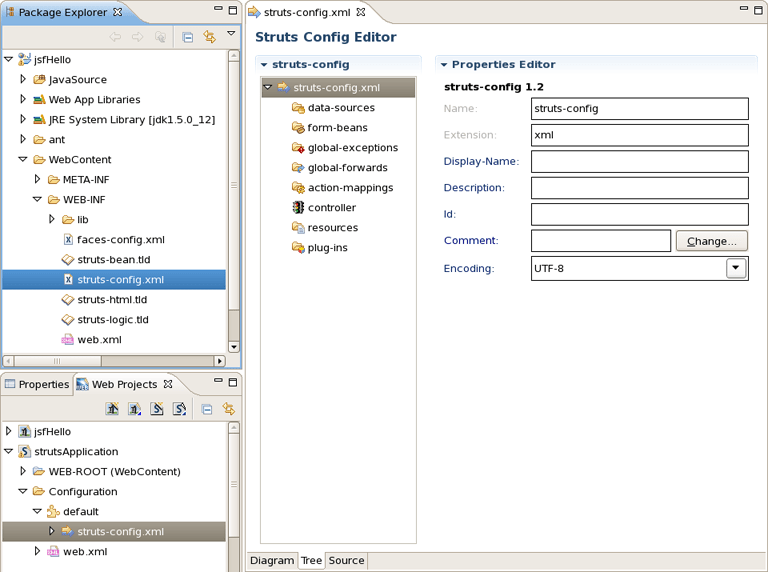The image size is (768, 572).
Task: Expand JRE System Library node
Action: pyautogui.click(x=23, y=119)
